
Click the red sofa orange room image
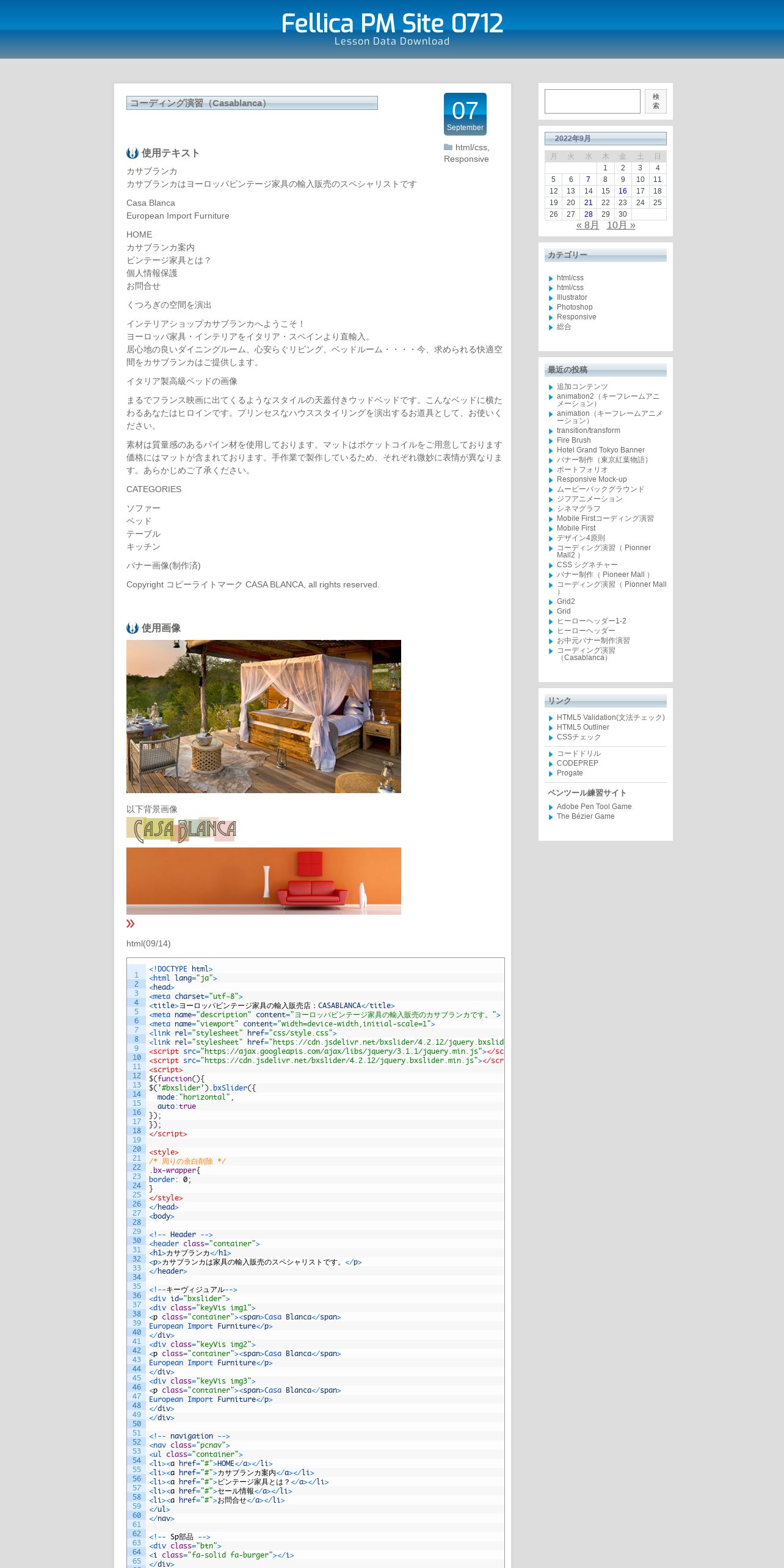tap(264, 881)
